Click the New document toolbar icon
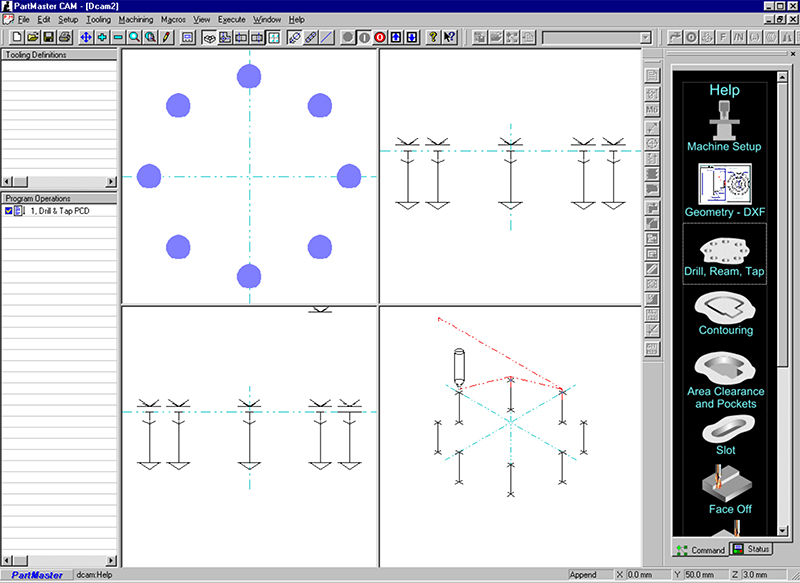800x583 pixels. pos(17,38)
